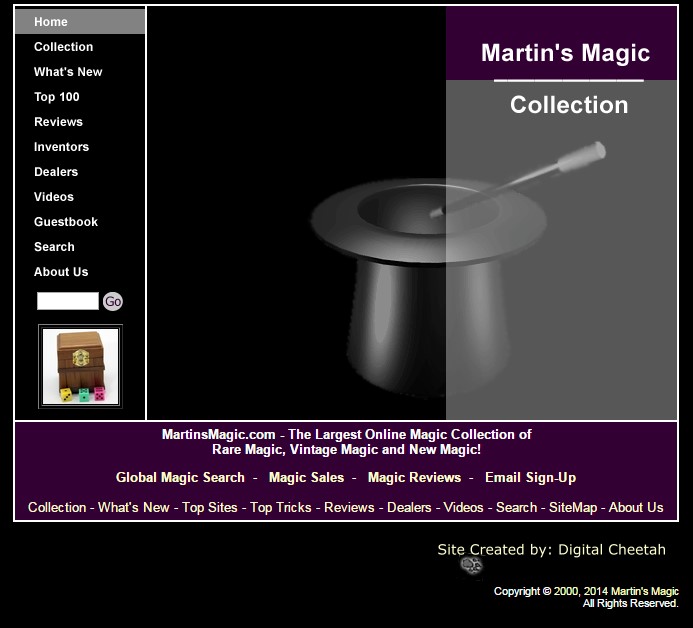Open the Magic Reviews link
The width and height of the screenshot is (693, 628).
(415, 477)
